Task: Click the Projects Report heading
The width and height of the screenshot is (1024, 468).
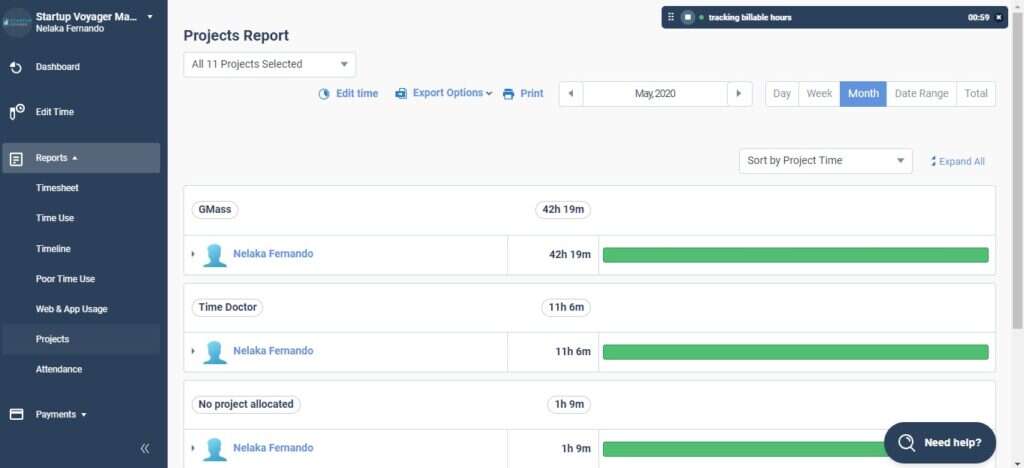Action: click(236, 36)
